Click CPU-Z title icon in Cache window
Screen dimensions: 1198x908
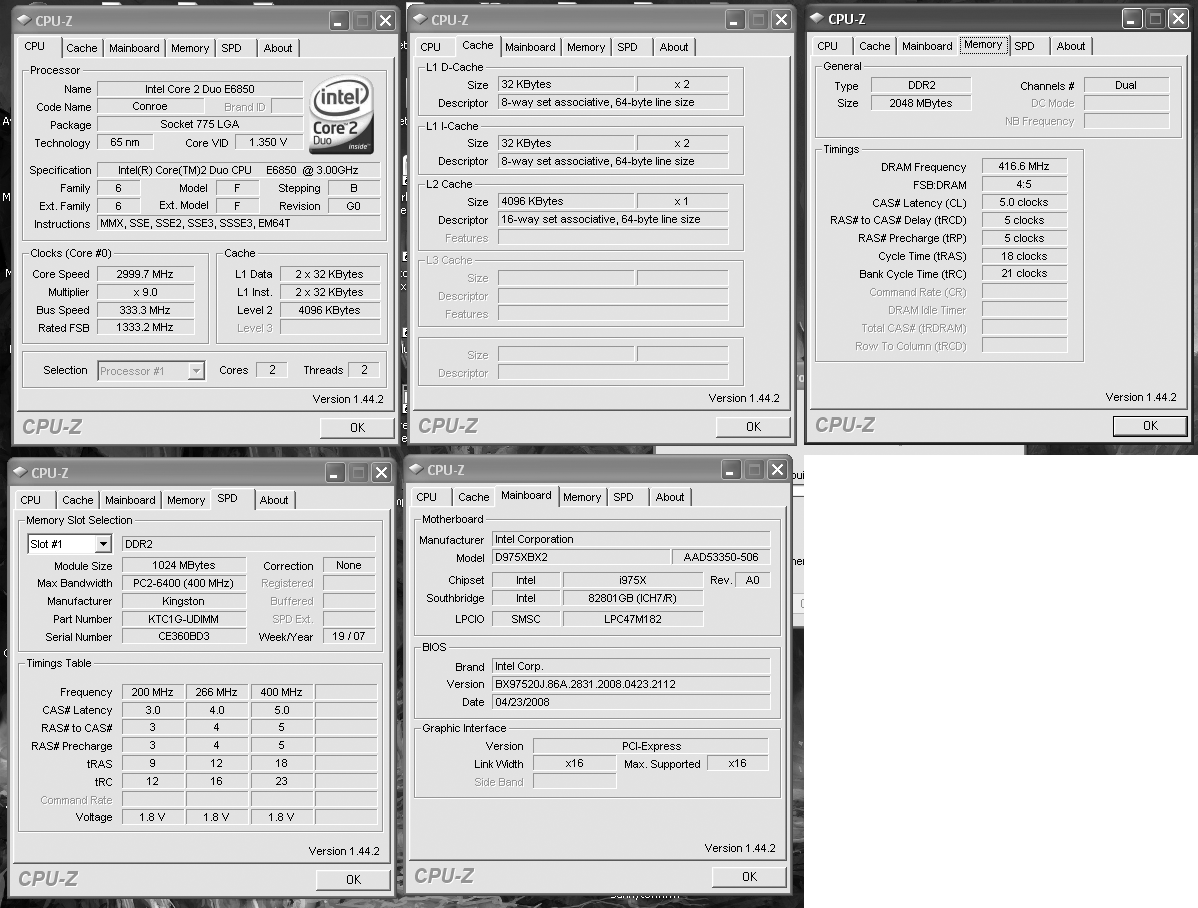(x=420, y=19)
